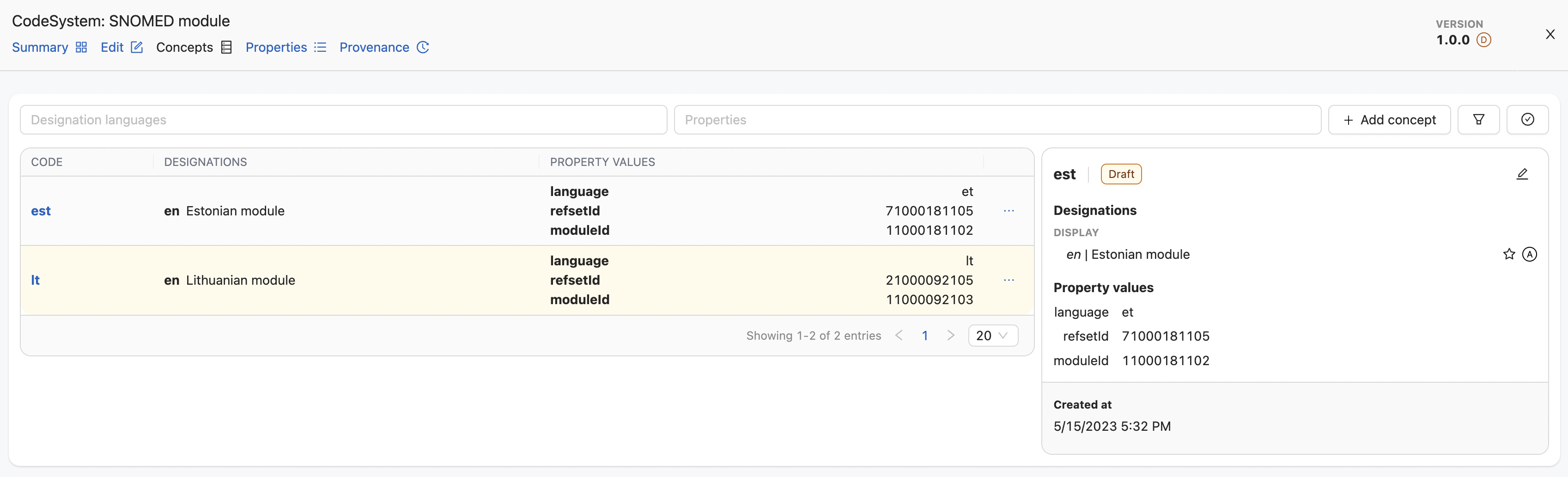Select page 1 in pagination

pos(924,336)
